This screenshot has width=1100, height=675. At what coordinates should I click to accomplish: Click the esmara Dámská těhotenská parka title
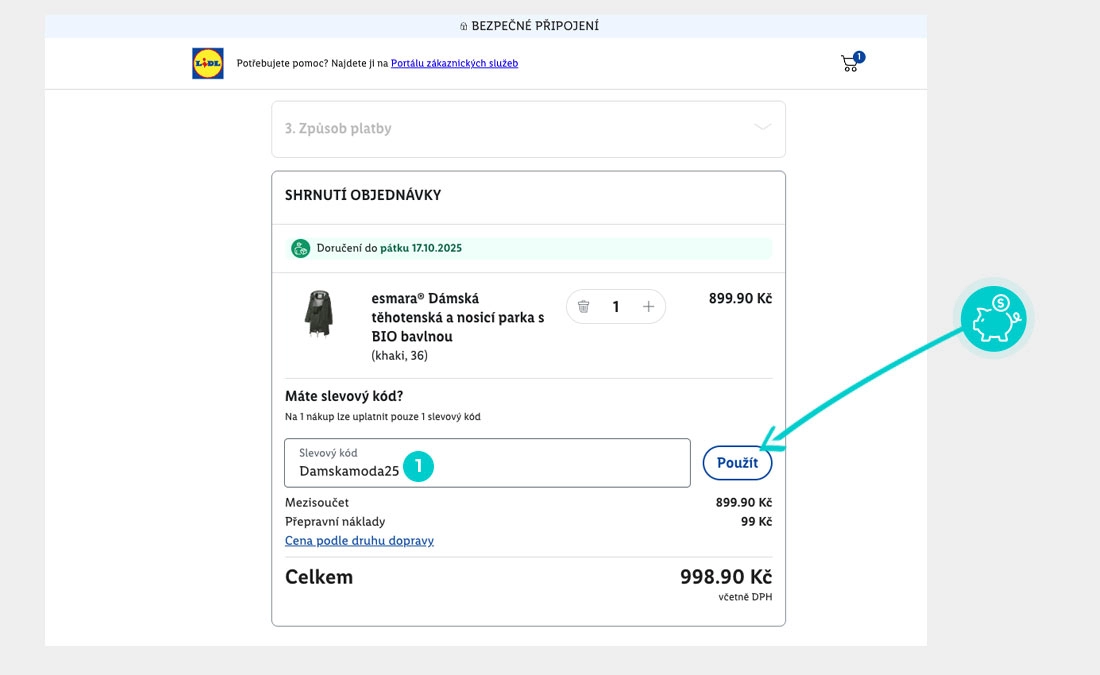pyautogui.click(x=457, y=317)
